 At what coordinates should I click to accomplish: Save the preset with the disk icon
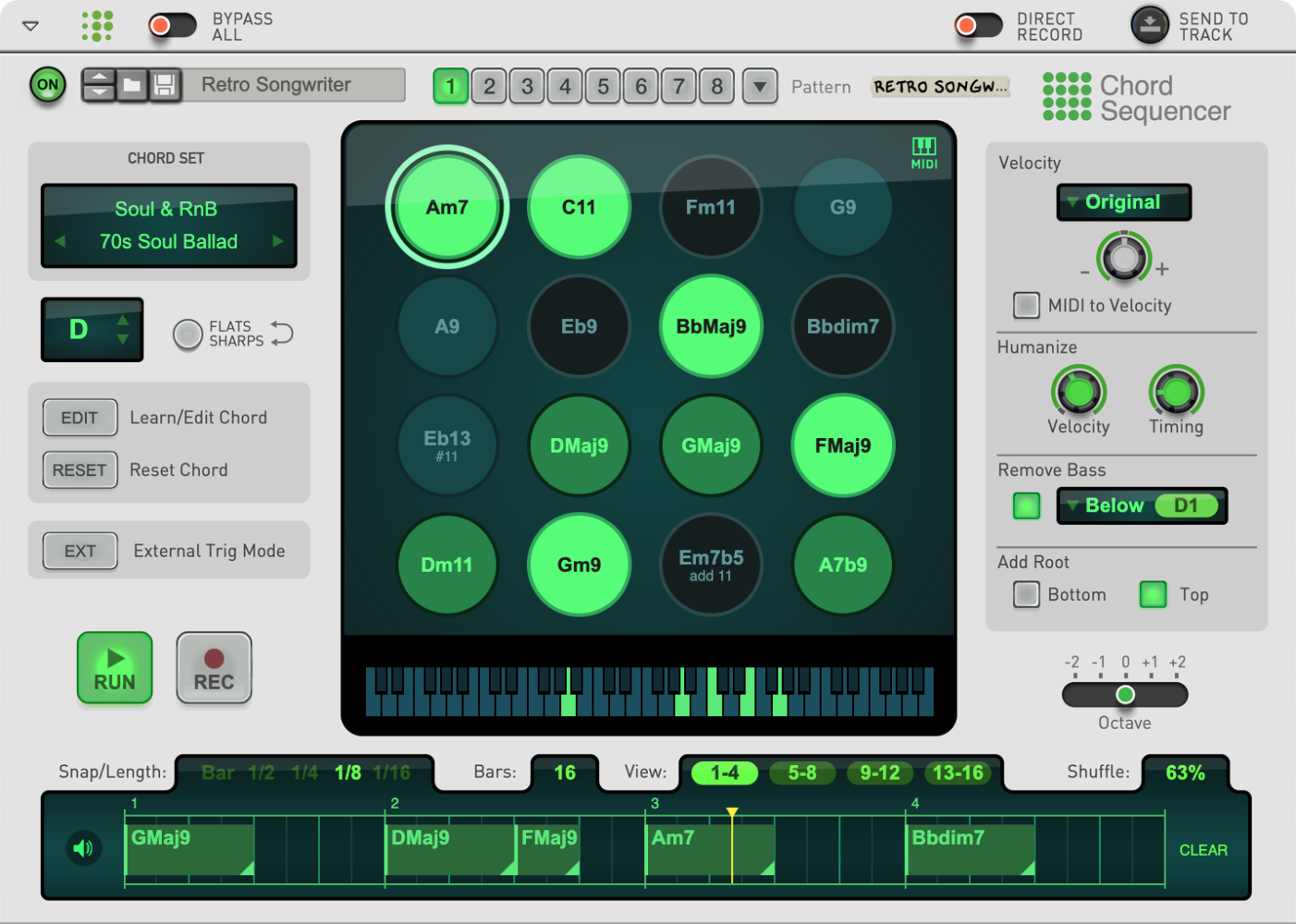166,85
